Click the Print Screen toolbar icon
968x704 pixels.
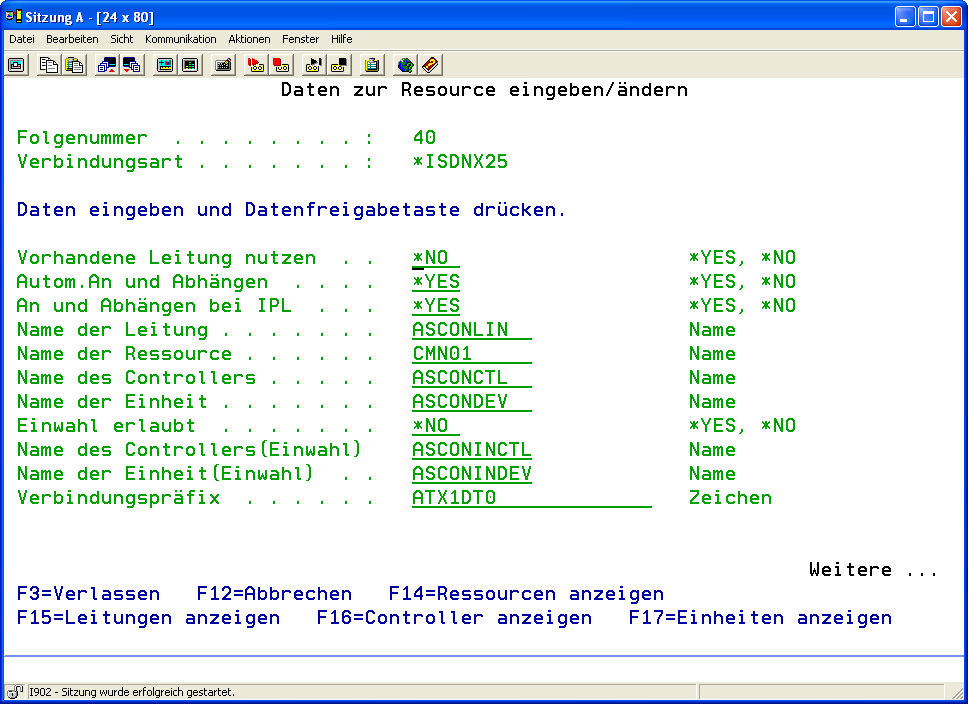[x=17, y=65]
